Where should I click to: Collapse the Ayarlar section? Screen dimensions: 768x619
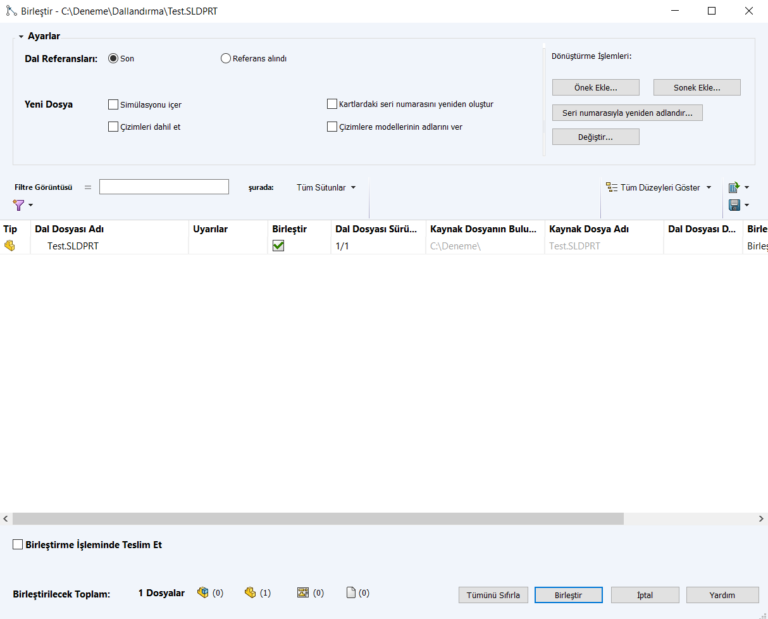tap(21, 36)
